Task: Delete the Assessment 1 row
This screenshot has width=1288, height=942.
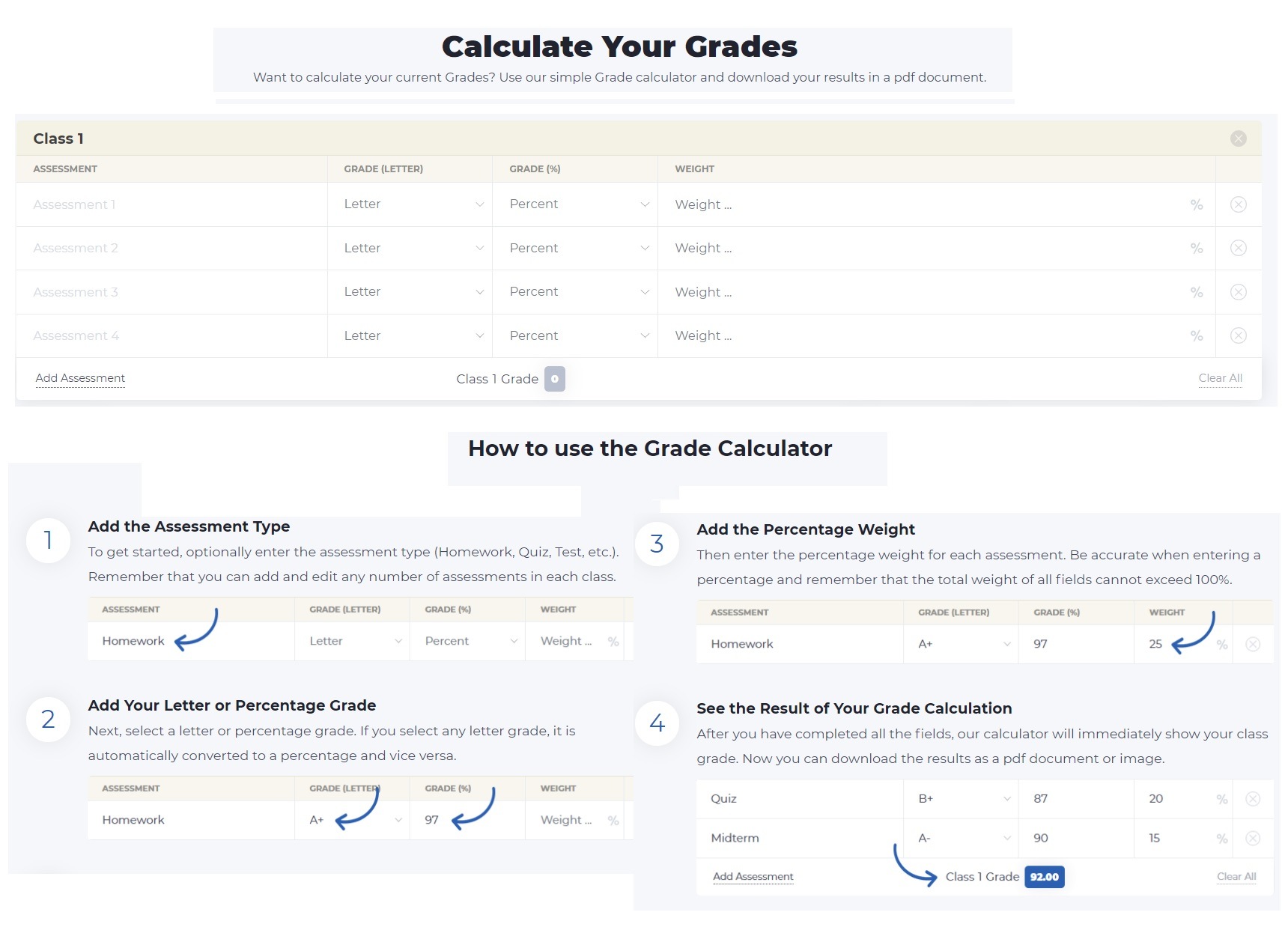Action: point(1238,204)
